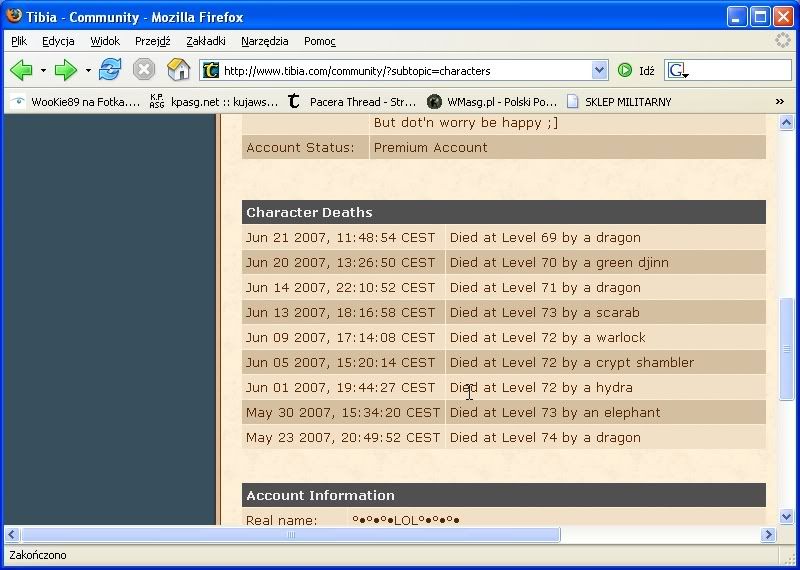Click horizontal scrollbar right arrow
The width and height of the screenshot is (800, 570).
768,534
